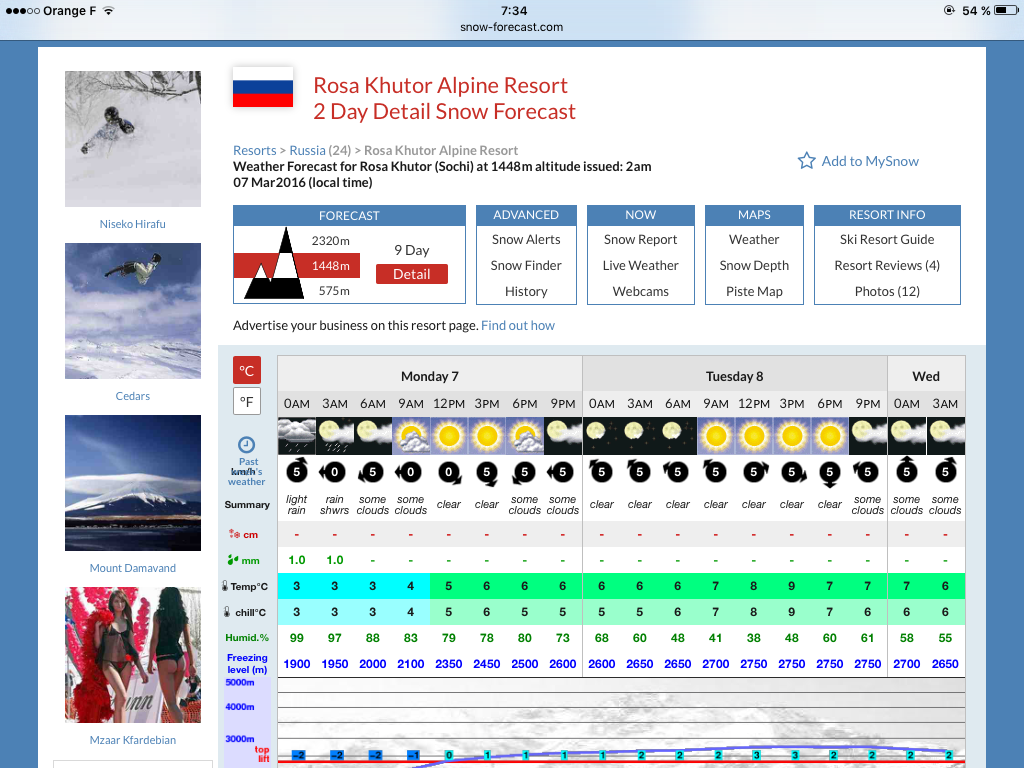Click the Tuesday 8 day header
The image size is (1024, 768).
[x=735, y=376]
